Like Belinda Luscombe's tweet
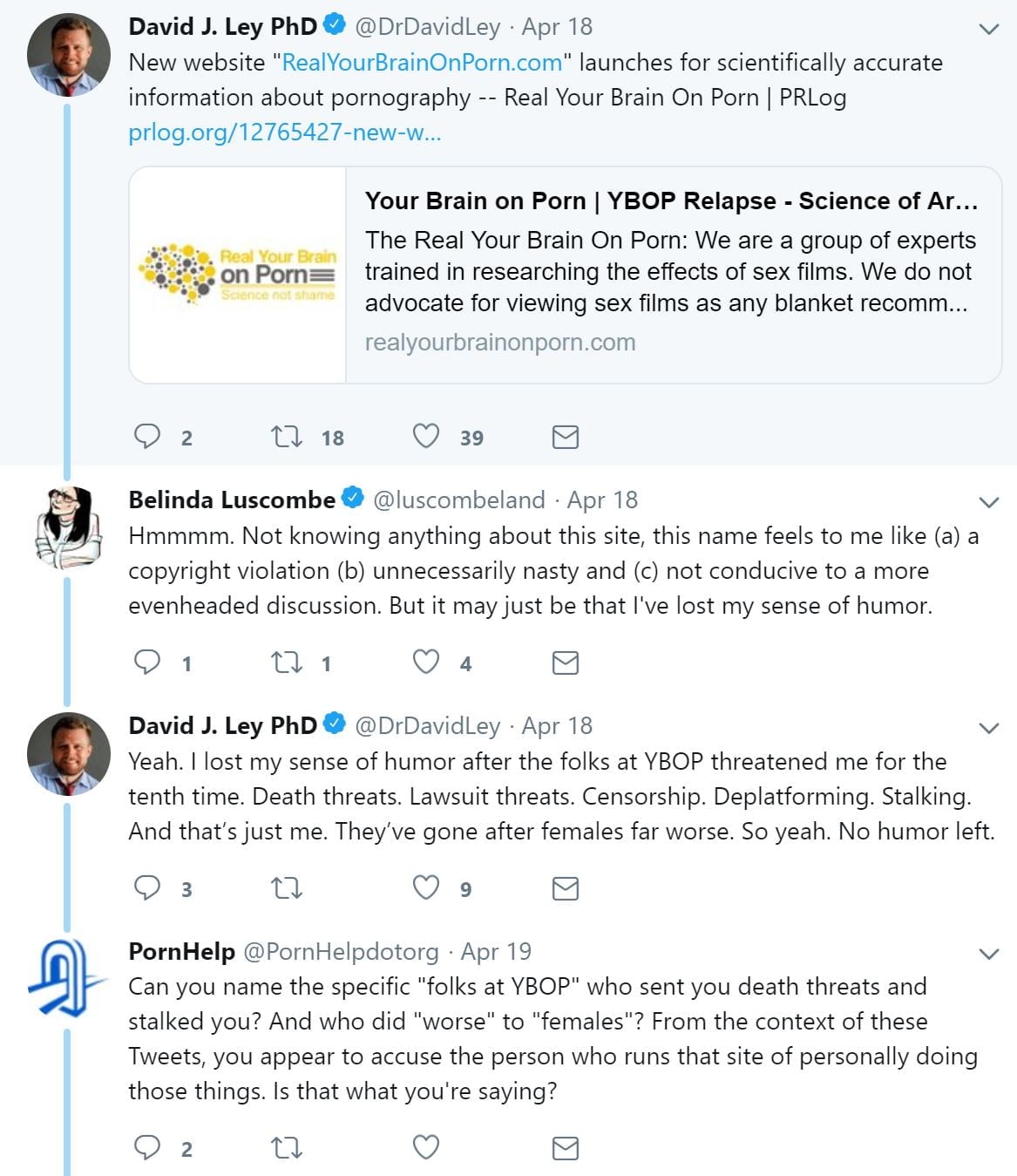The width and height of the screenshot is (1017, 1176). point(425,663)
